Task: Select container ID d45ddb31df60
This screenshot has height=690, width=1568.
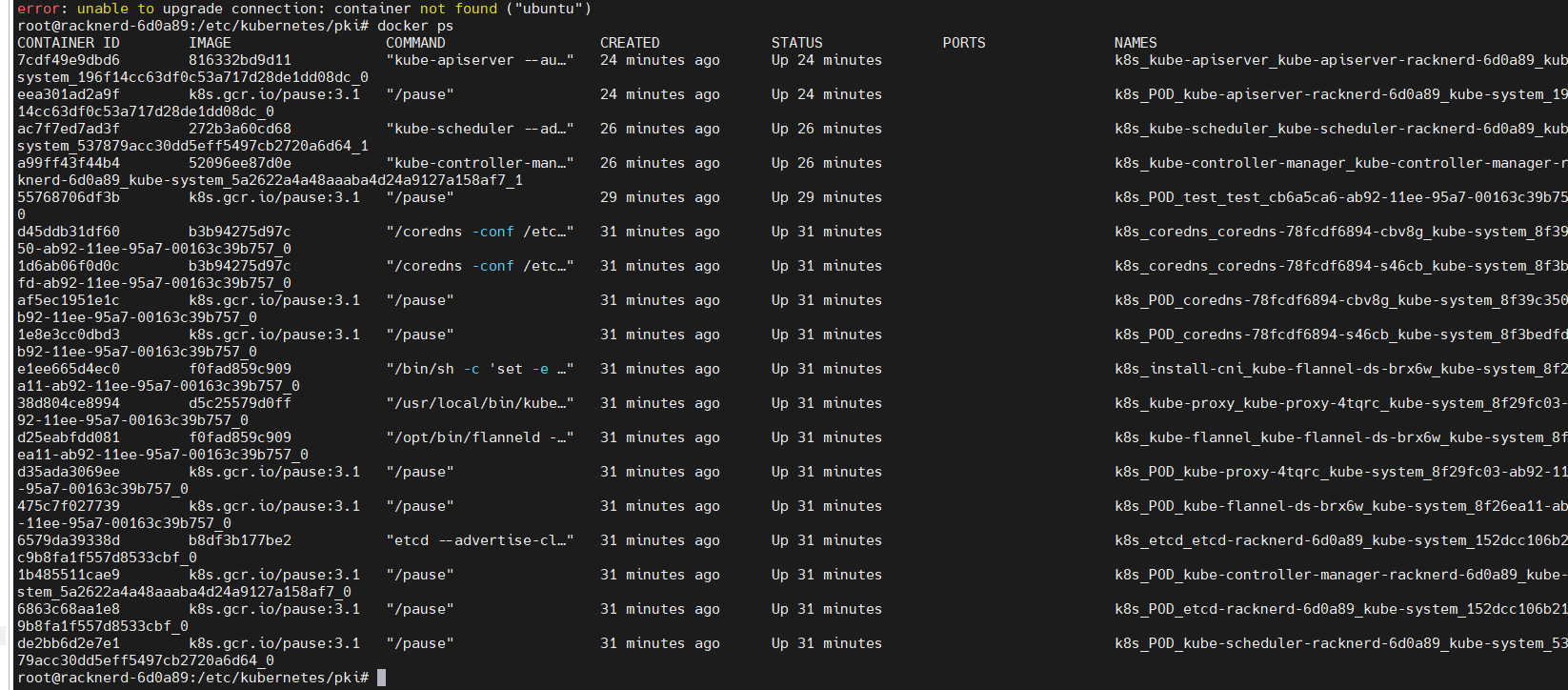Action: (69, 232)
